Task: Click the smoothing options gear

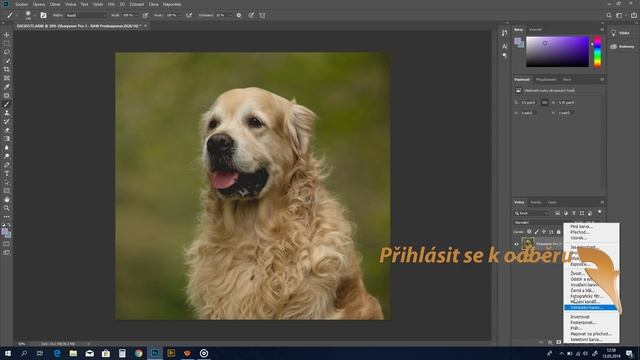Action: [x=239, y=15]
